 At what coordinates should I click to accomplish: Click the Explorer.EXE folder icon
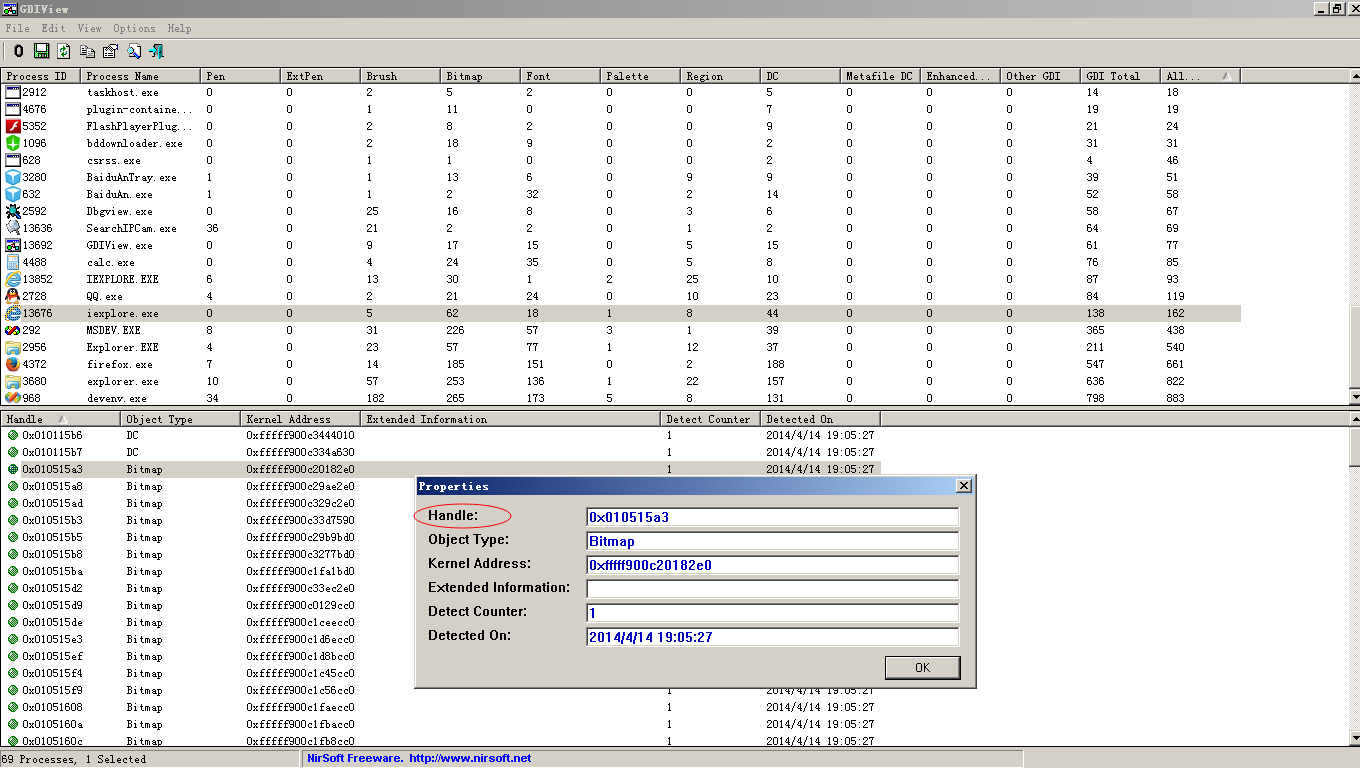13,347
